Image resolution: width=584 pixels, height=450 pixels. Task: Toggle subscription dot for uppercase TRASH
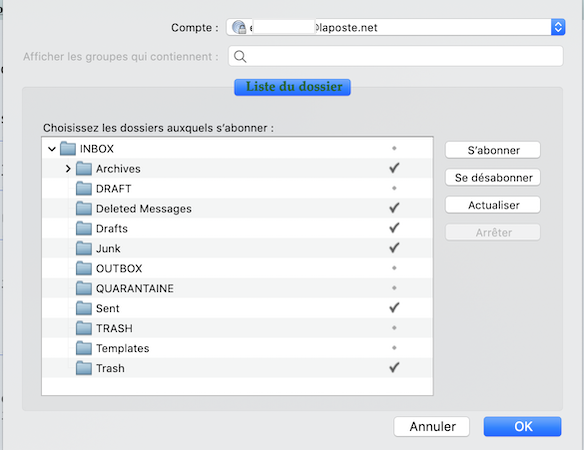(x=394, y=328)
